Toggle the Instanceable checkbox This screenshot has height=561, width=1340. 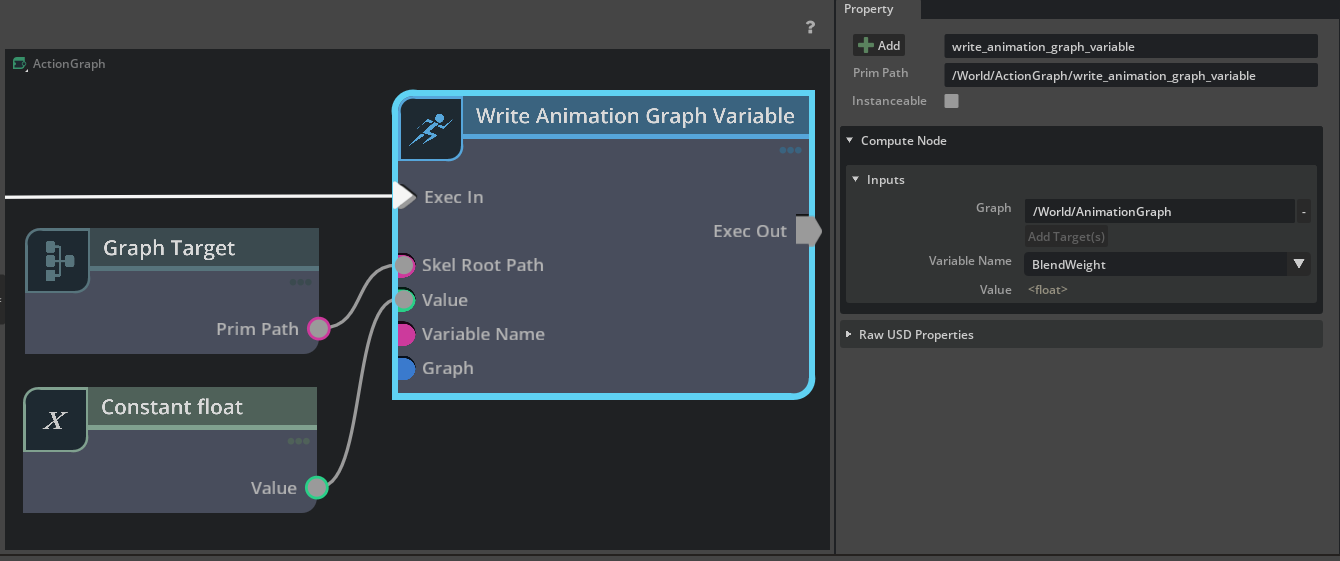pyautogui.click(x=952, y=101)
